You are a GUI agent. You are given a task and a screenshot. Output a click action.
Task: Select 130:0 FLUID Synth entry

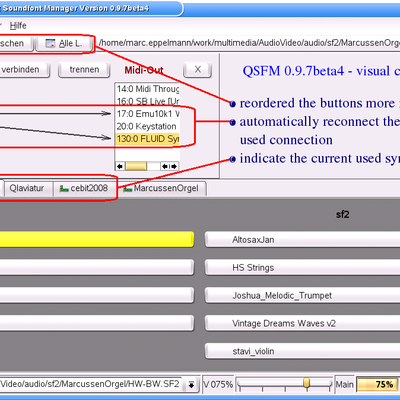point(147,139)
